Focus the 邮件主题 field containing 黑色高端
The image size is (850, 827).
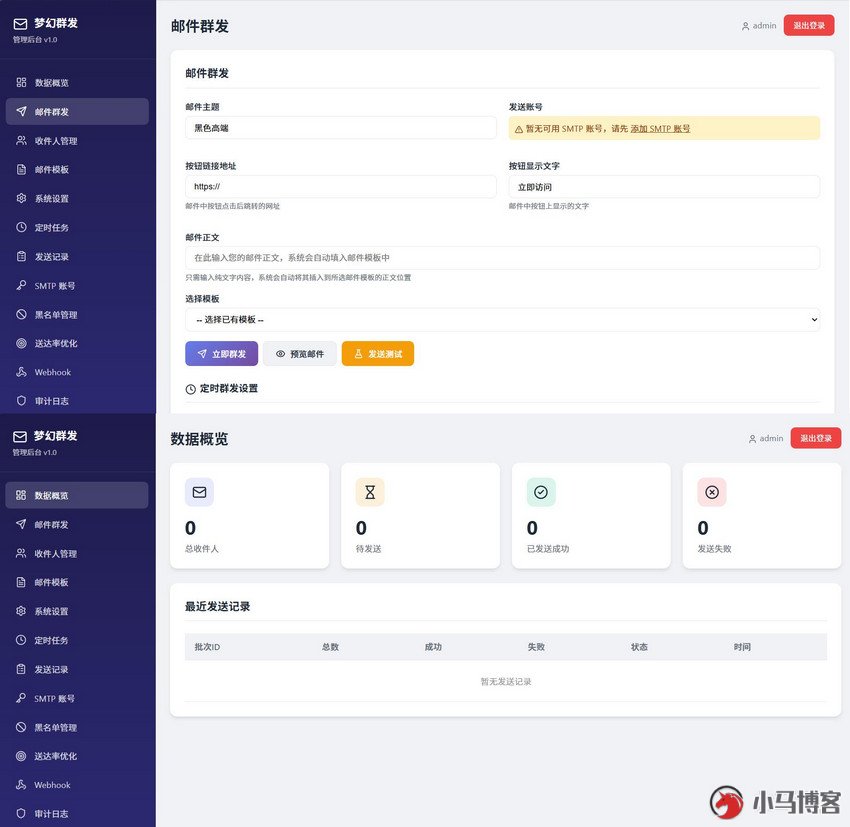(341, 128)
